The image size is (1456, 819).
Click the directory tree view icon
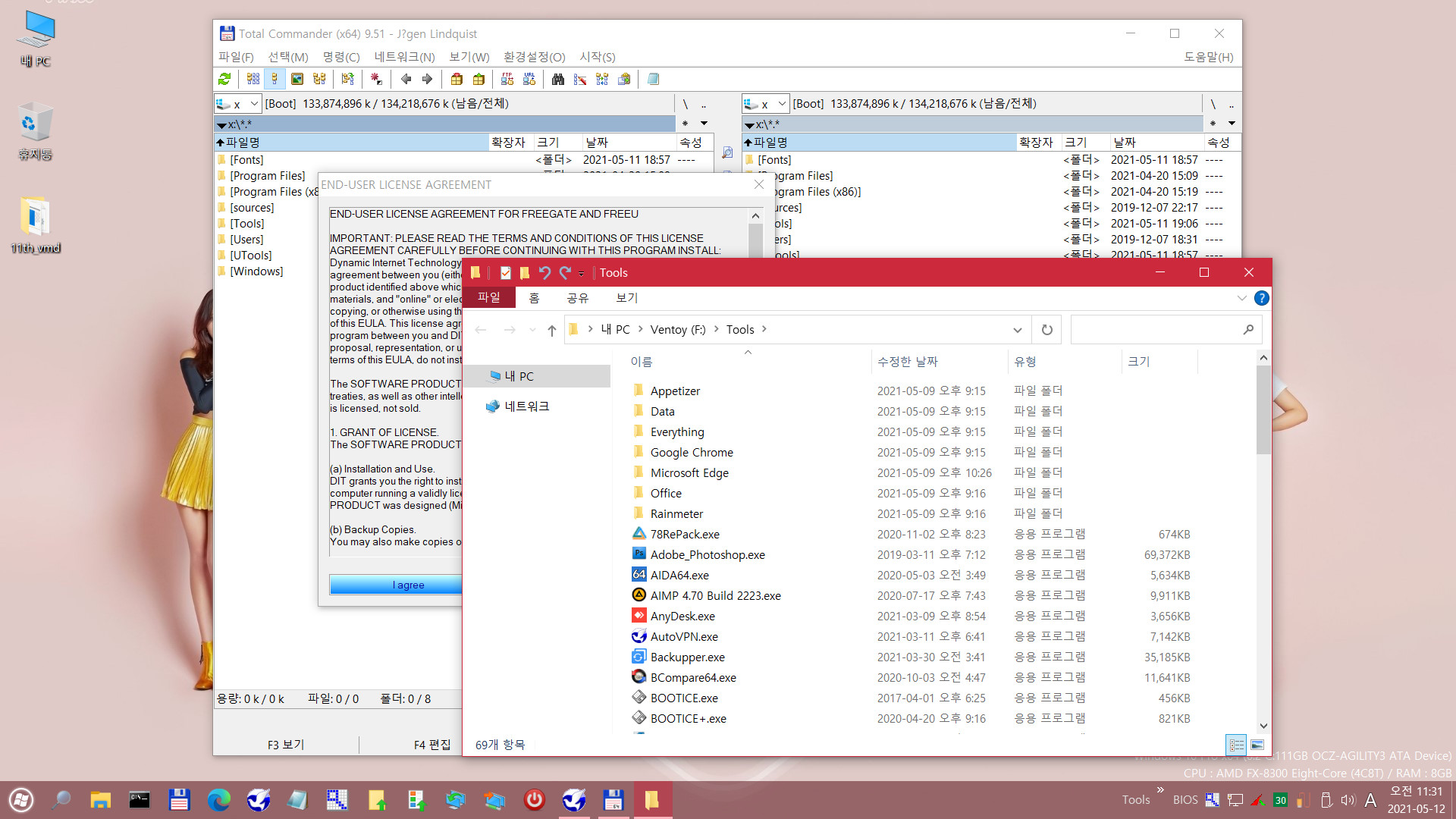point(319,79)
